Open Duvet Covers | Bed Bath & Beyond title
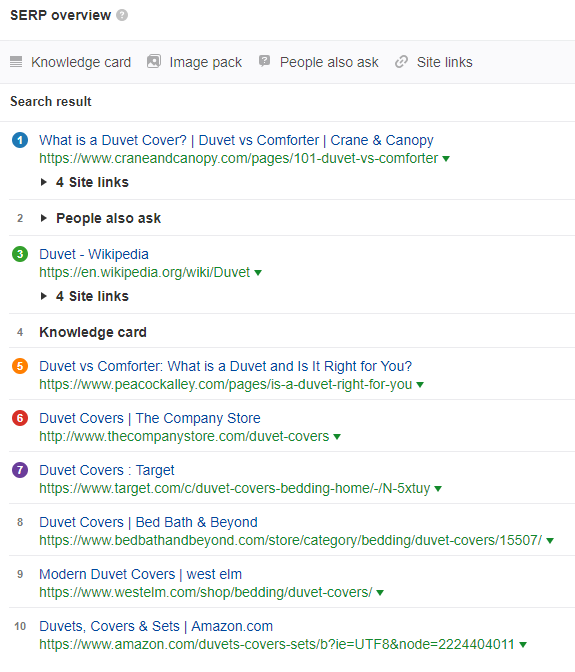The width and height of the screenshot is (575, 672). (x=148, y=522)
